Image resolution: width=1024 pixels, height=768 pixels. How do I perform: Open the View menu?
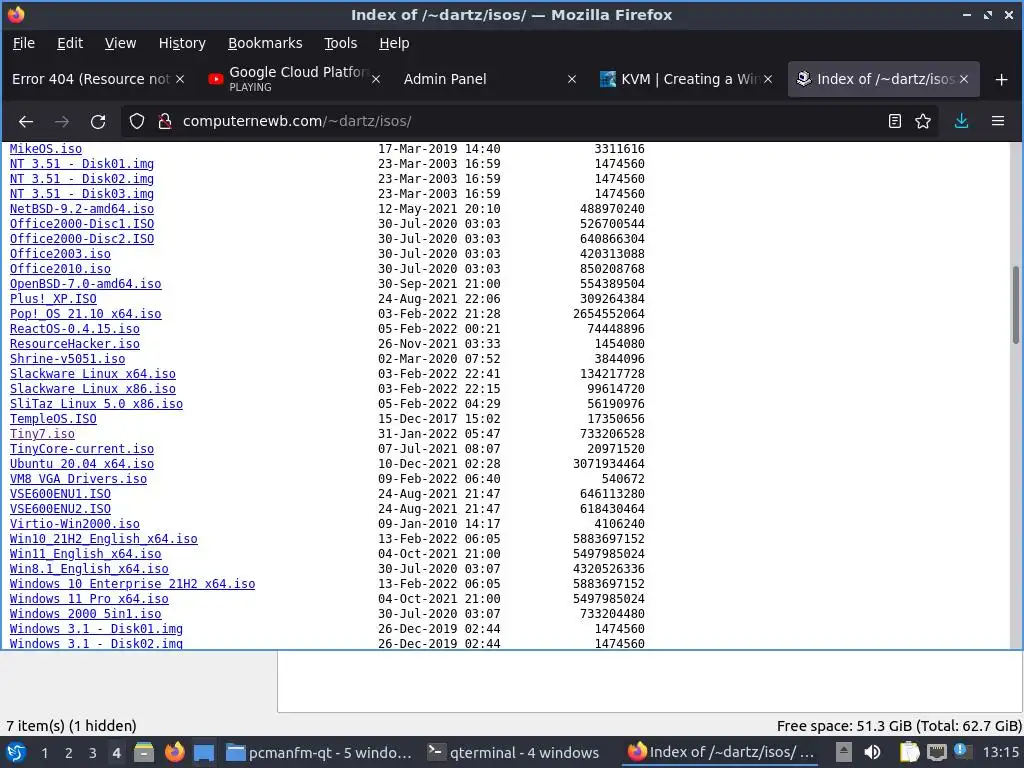120,43
